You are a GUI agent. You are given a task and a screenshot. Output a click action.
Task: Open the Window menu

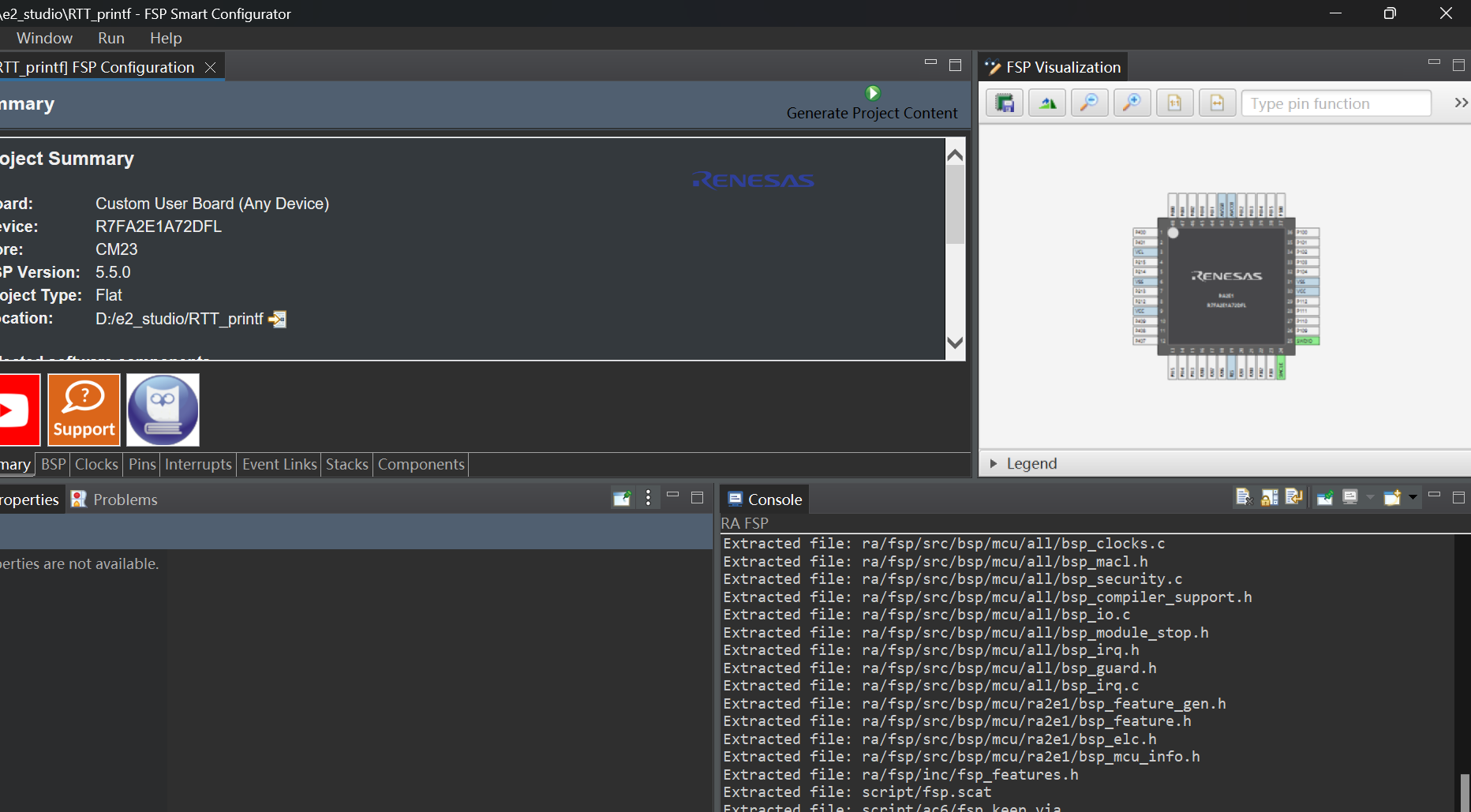point(44,38)
